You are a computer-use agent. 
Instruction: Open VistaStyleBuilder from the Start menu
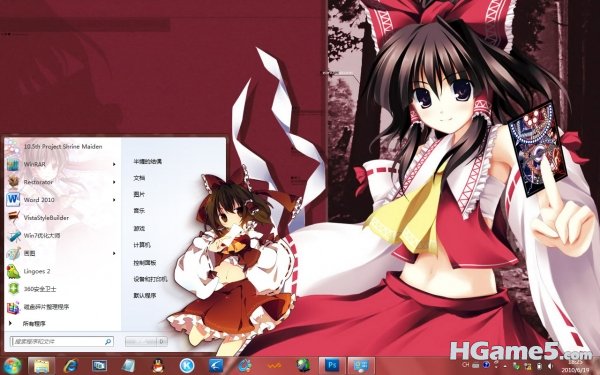[62, 218]
